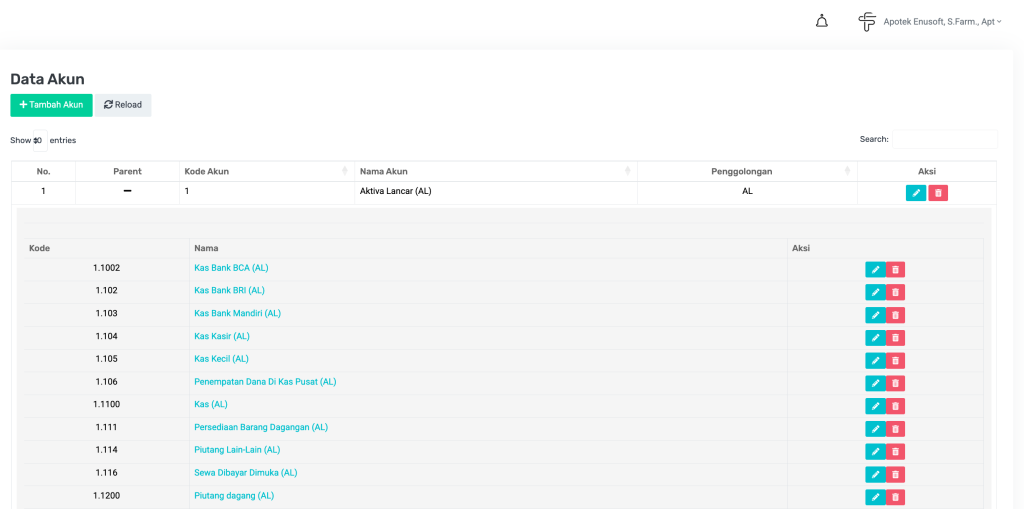This screenshot has height=509, width=1024.
Task: Open the notification bell icon
Action: click(x=822, y=21)
